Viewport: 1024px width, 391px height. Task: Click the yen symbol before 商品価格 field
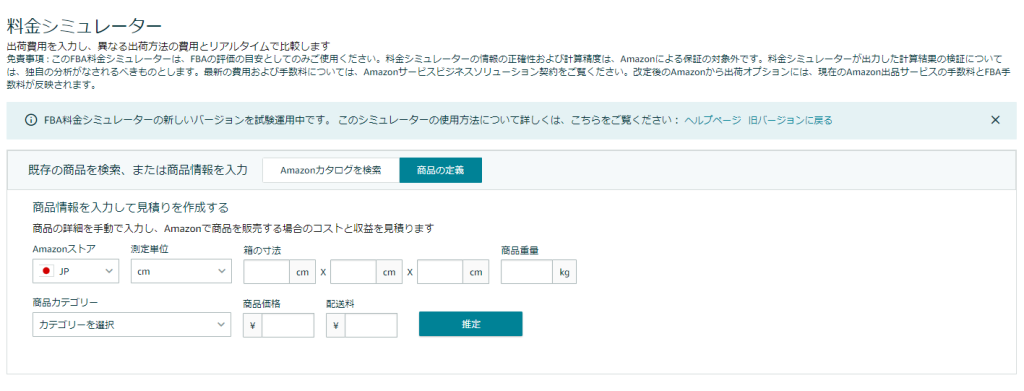(x=253, y=325)
